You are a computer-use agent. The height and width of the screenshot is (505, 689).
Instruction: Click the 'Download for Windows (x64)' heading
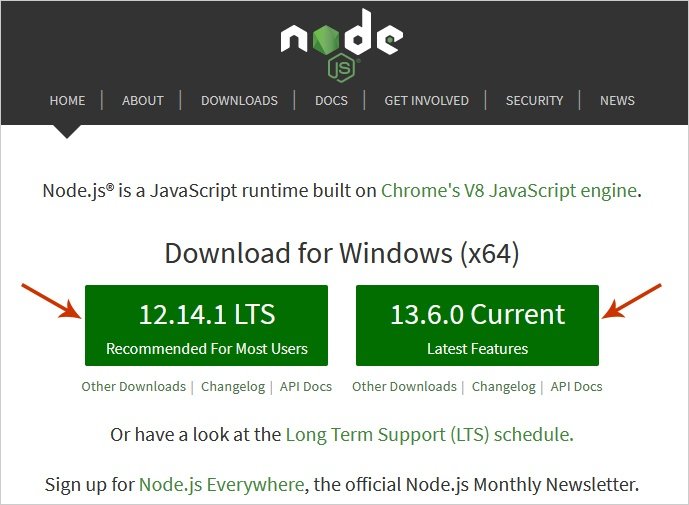pos(342,254)
